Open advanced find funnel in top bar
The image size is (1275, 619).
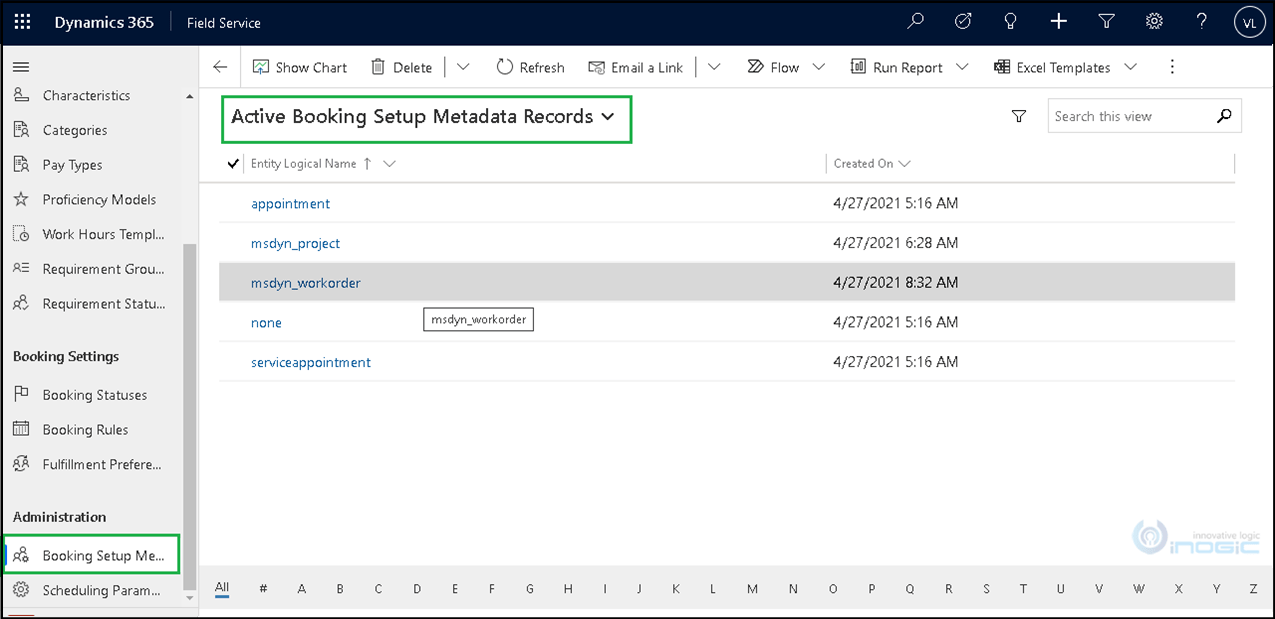(x=1106, y=21)
